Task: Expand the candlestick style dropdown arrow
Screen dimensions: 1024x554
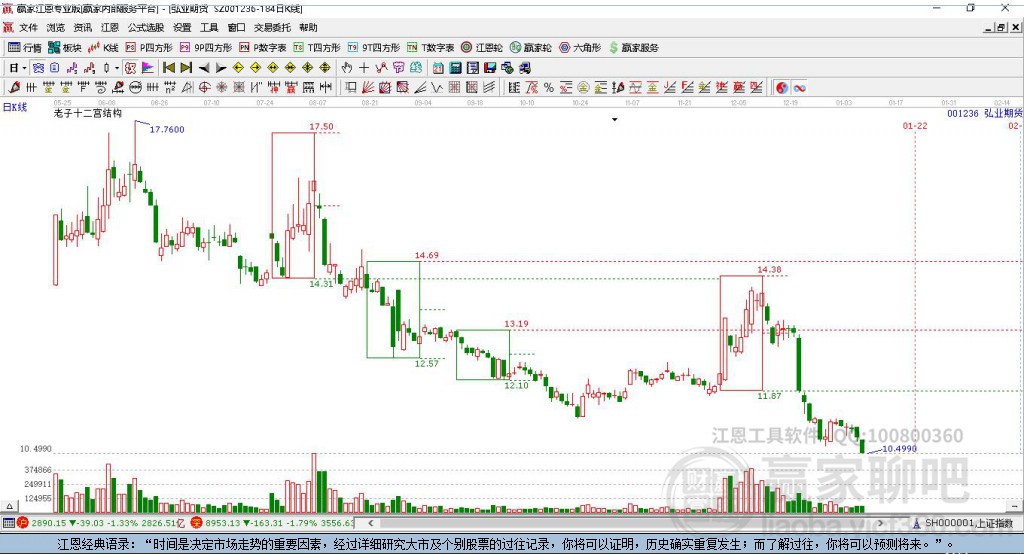Action: click(x=117, y=68)
